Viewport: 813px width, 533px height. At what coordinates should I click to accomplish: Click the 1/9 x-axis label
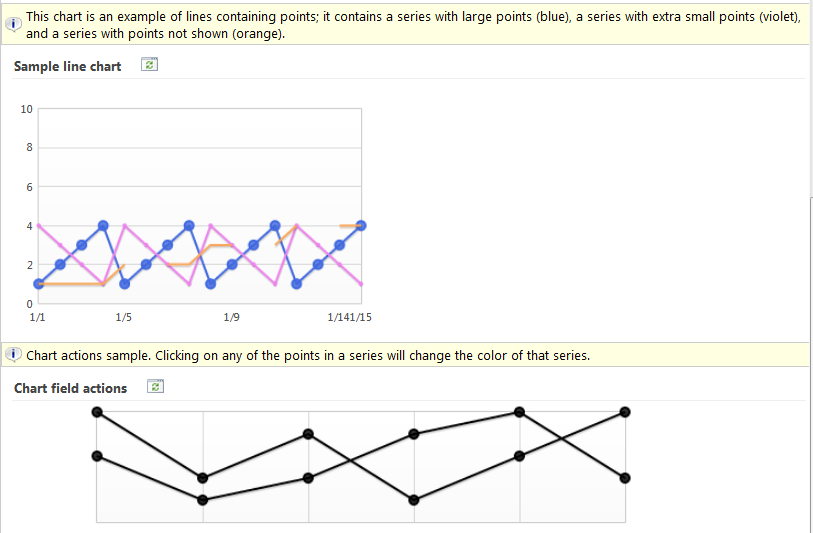coord(231,317)
